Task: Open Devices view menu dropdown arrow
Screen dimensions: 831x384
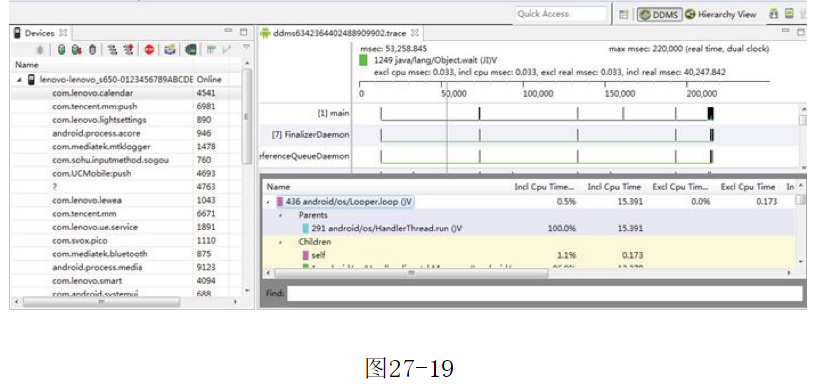Action: (x=246, y=48)
